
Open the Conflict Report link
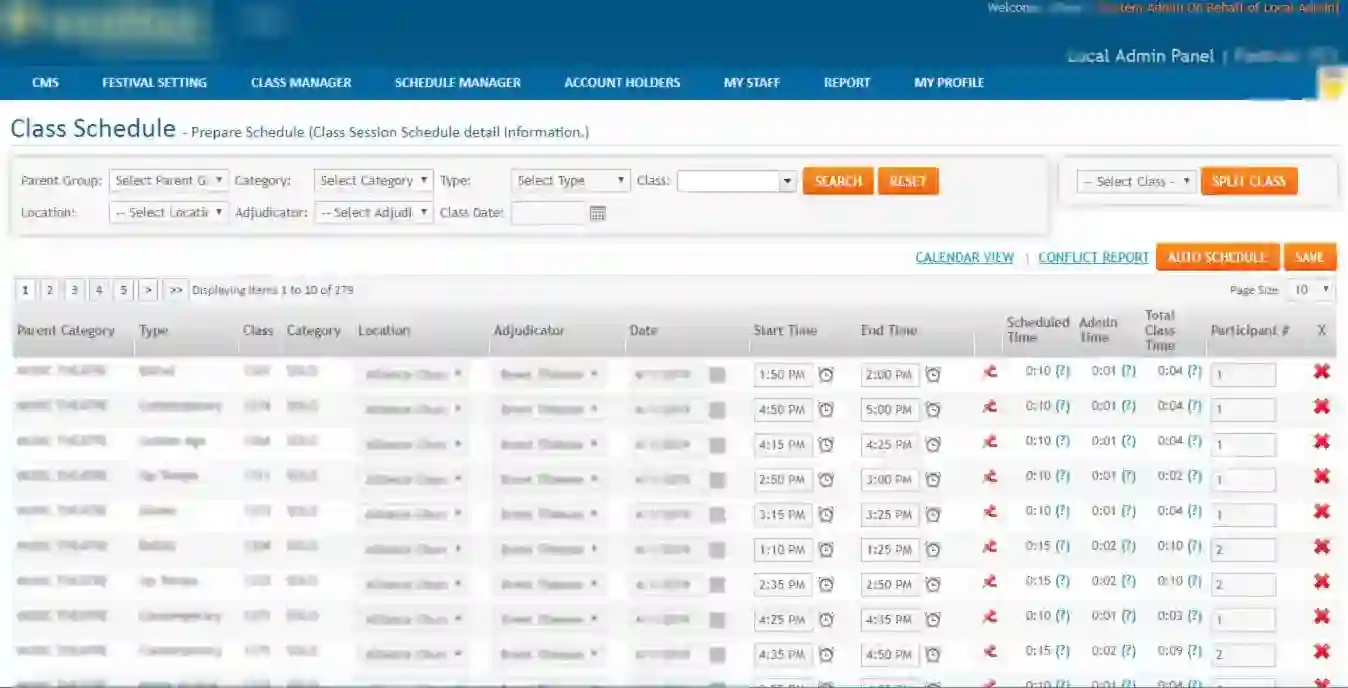pyautogui.click(x=1093, y=258)
